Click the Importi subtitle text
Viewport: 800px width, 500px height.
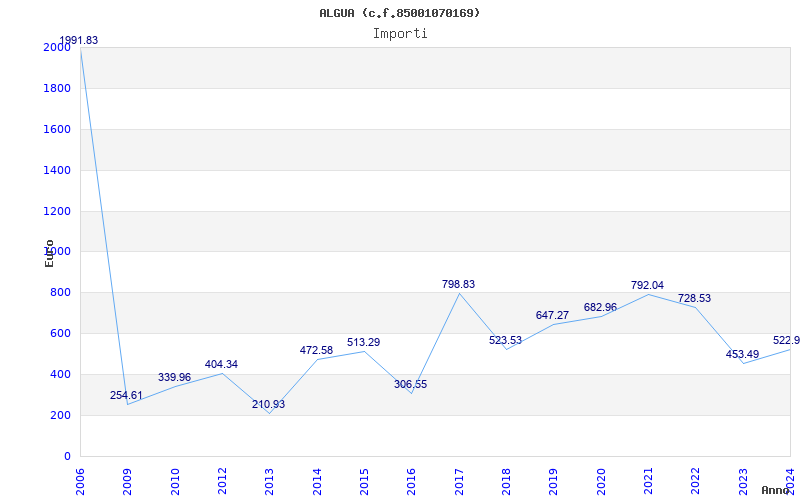tap(400, 33)
